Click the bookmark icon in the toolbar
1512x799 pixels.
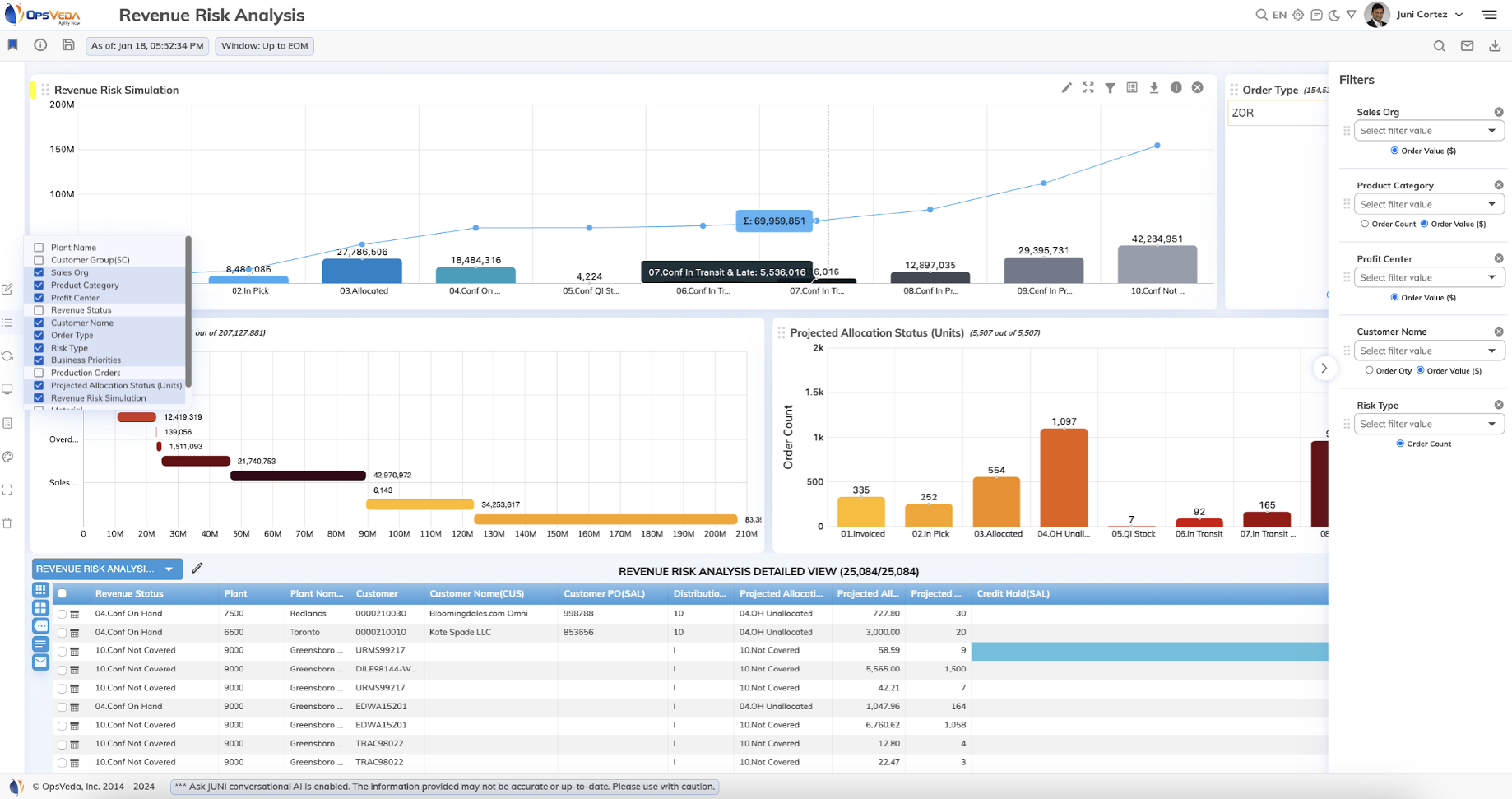pyautogui.click(x=13, y=45)
